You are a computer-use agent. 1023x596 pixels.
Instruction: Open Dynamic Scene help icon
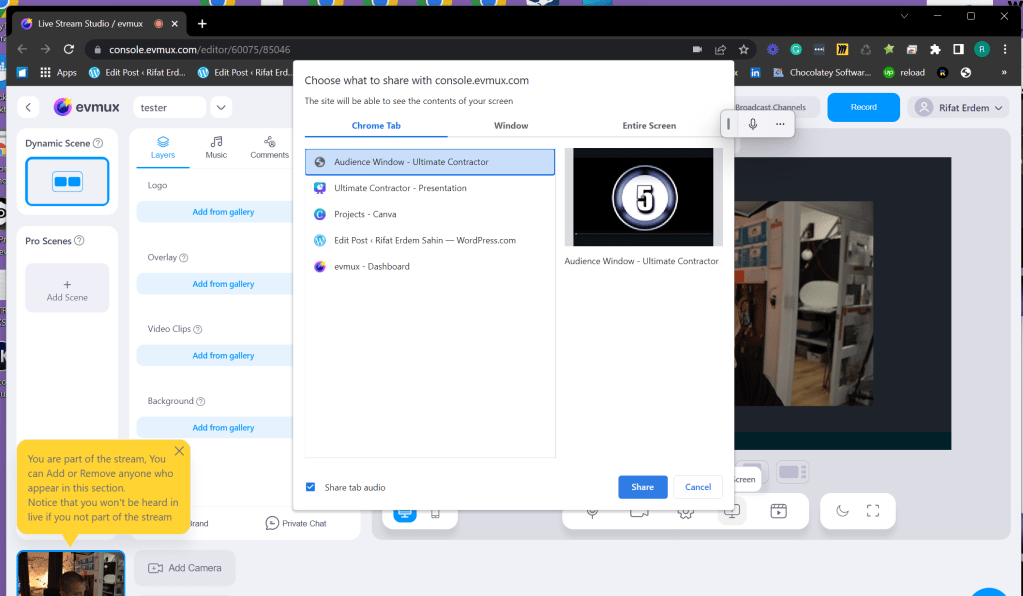click(x=98, y=143)
